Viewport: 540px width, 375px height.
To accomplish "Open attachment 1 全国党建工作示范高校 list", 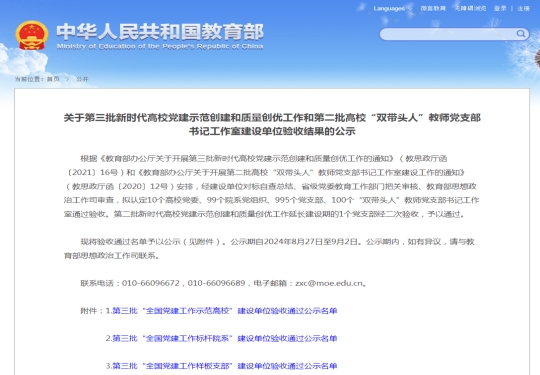I will (x=225, y=311).
